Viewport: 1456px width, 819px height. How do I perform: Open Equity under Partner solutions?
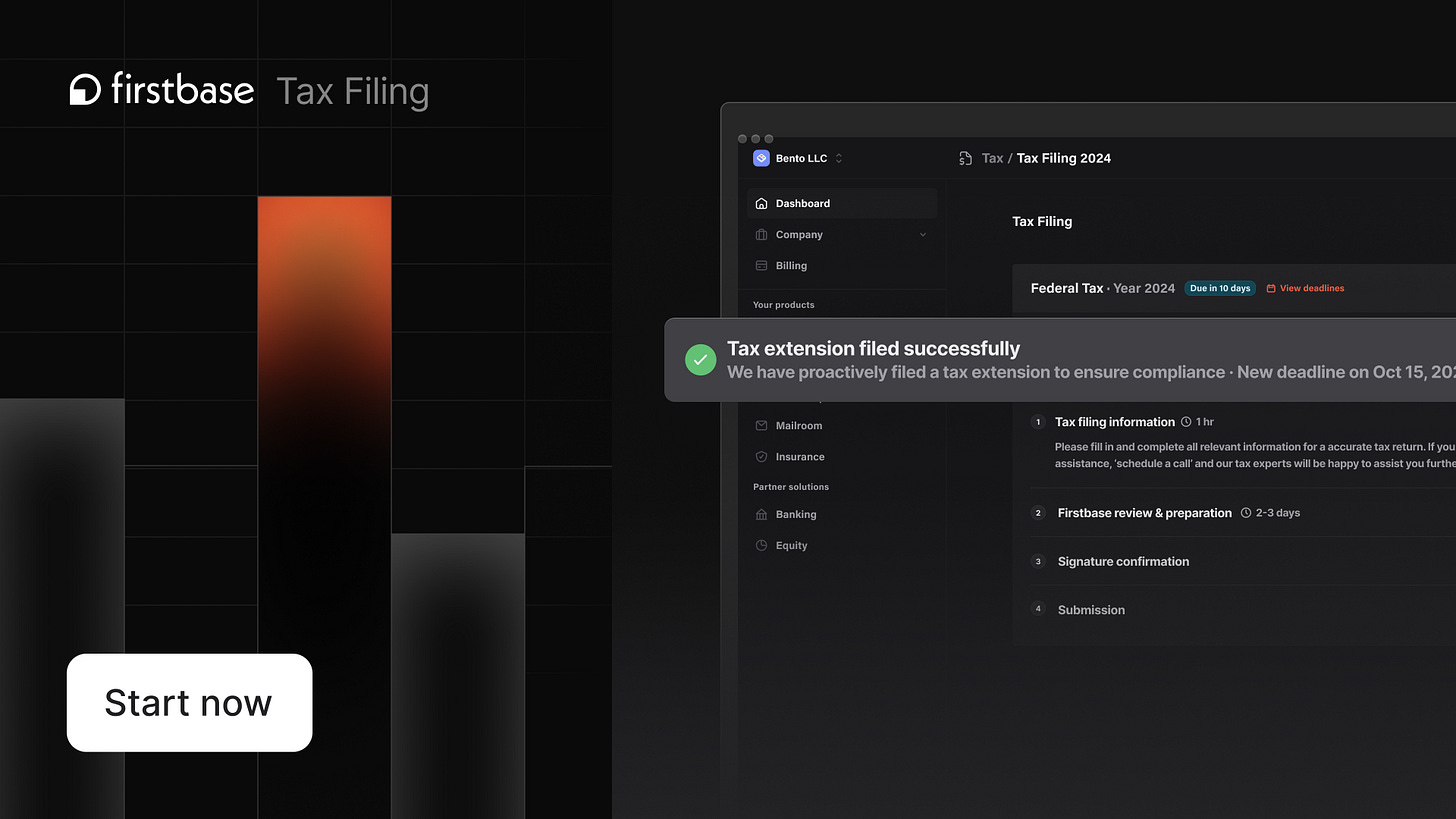click(842, 545)
